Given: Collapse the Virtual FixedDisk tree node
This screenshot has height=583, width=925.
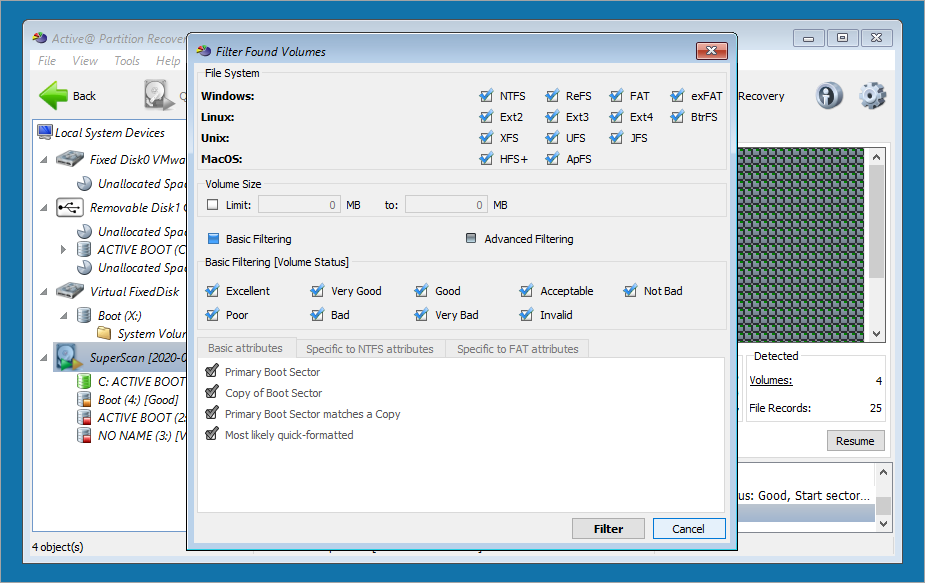Looking at the screenshot, I should click(x=44, y=292).
